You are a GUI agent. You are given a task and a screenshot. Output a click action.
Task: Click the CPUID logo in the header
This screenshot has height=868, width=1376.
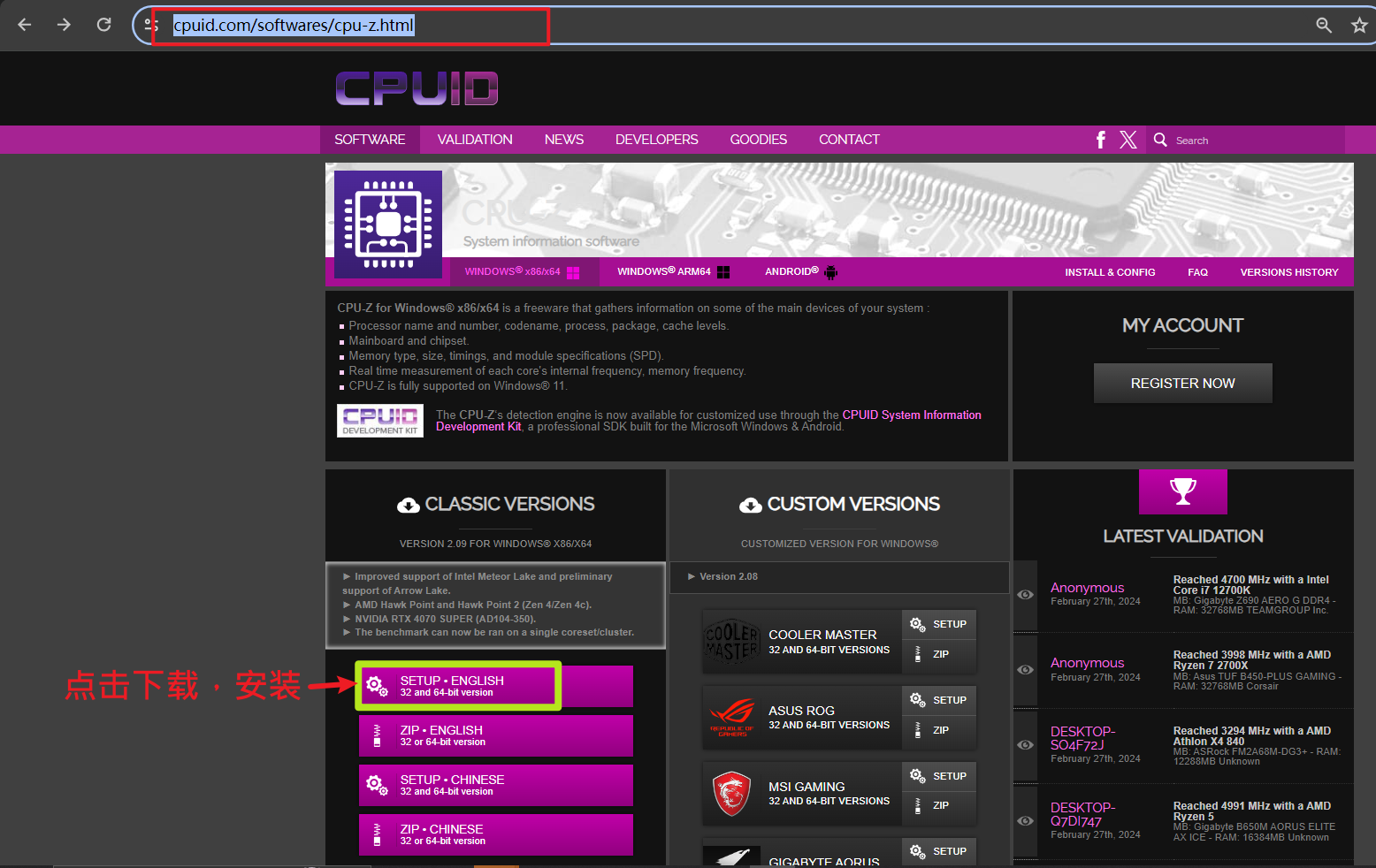click(x=417, y=88)
